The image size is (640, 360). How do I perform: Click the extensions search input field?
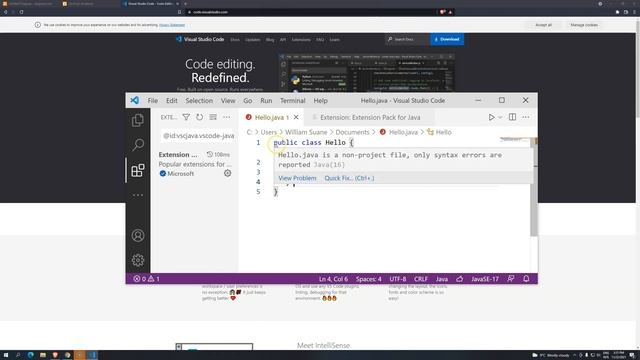coord(198,136)
